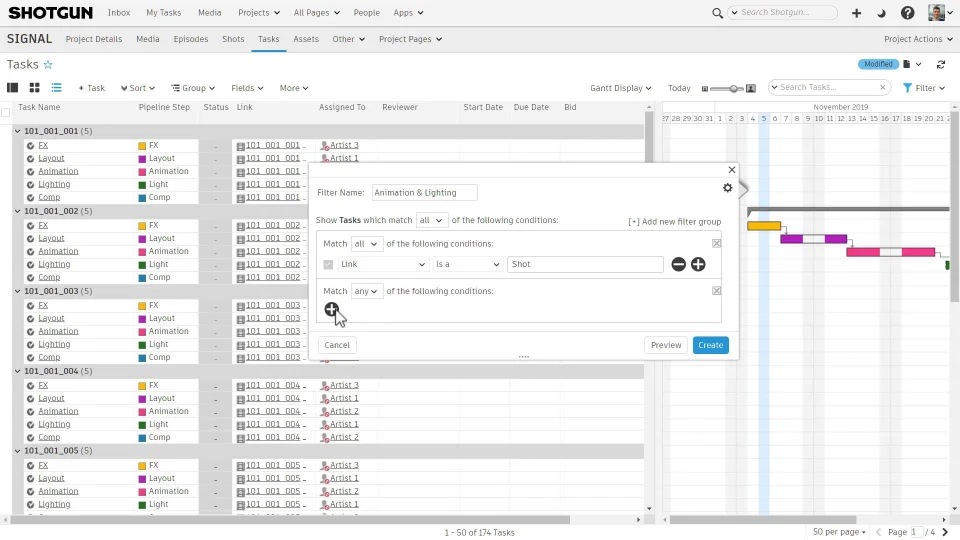
Task: Go to My Tasks
Action: coord(163,13)
